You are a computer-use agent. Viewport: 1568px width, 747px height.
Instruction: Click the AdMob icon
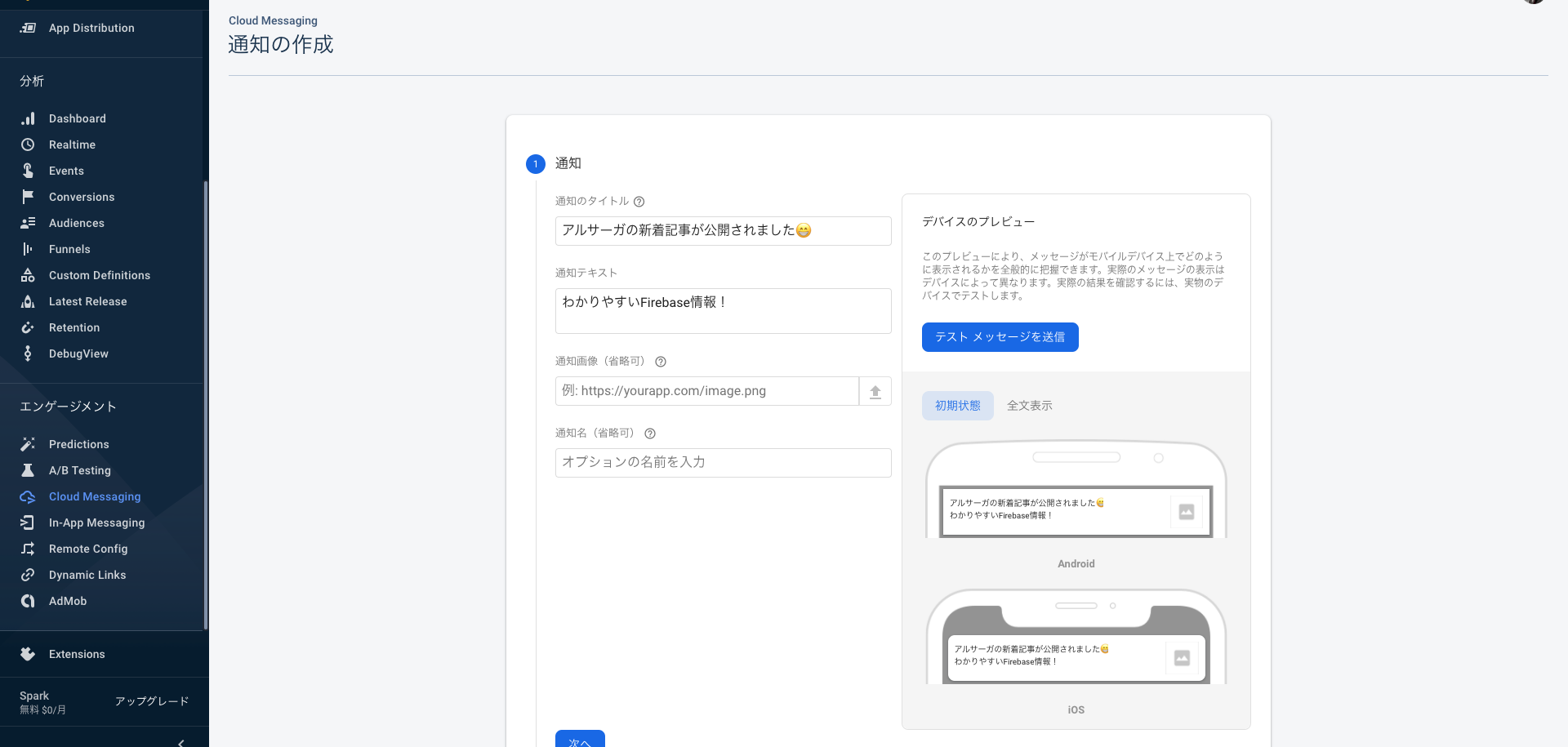pos(28,601)
